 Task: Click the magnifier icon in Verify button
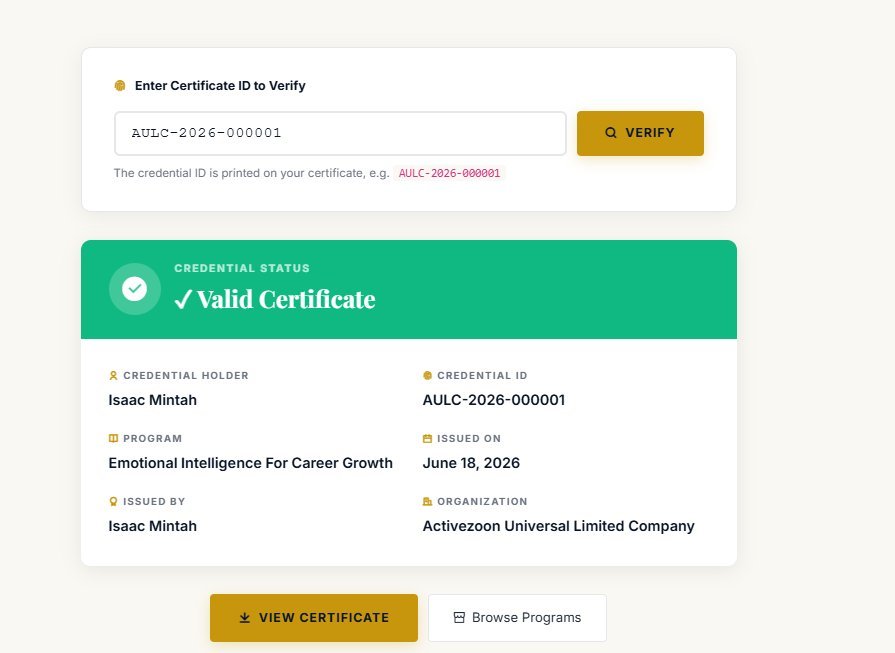click(611, 132)
